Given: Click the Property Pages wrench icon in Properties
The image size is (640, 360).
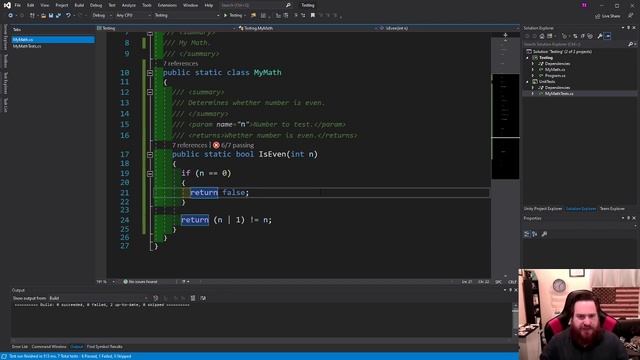Looking at the screenshot, I should point(544,234).
